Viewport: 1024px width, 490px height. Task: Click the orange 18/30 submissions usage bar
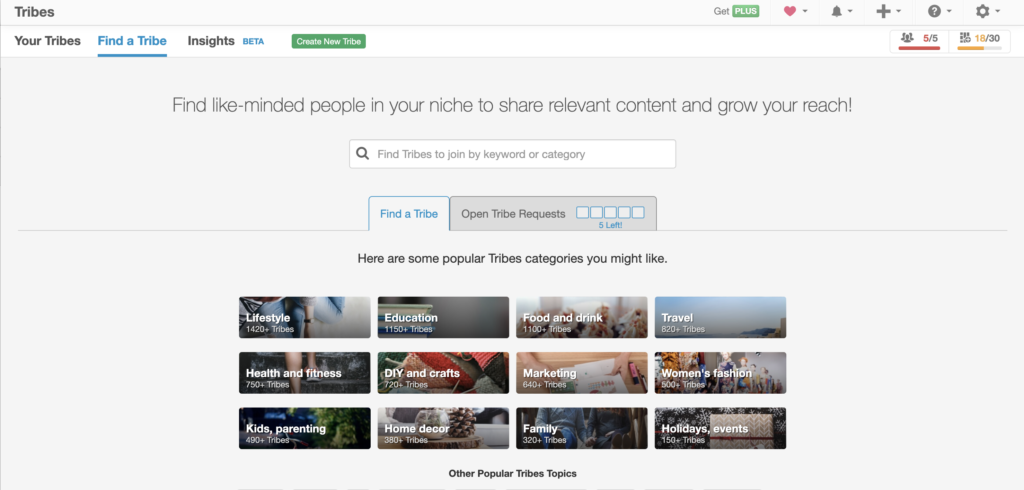[x=979, y=48]
